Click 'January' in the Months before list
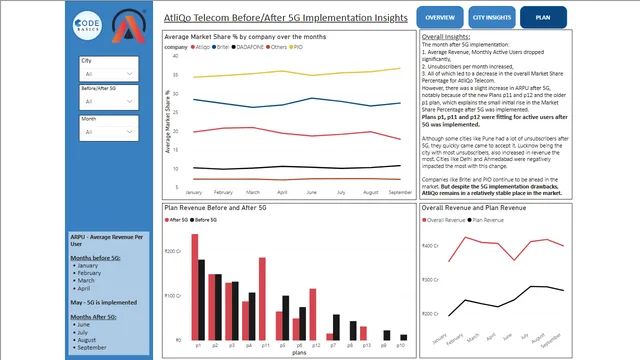This screenshot has height=360, width=640. click(x=88, y=265)
